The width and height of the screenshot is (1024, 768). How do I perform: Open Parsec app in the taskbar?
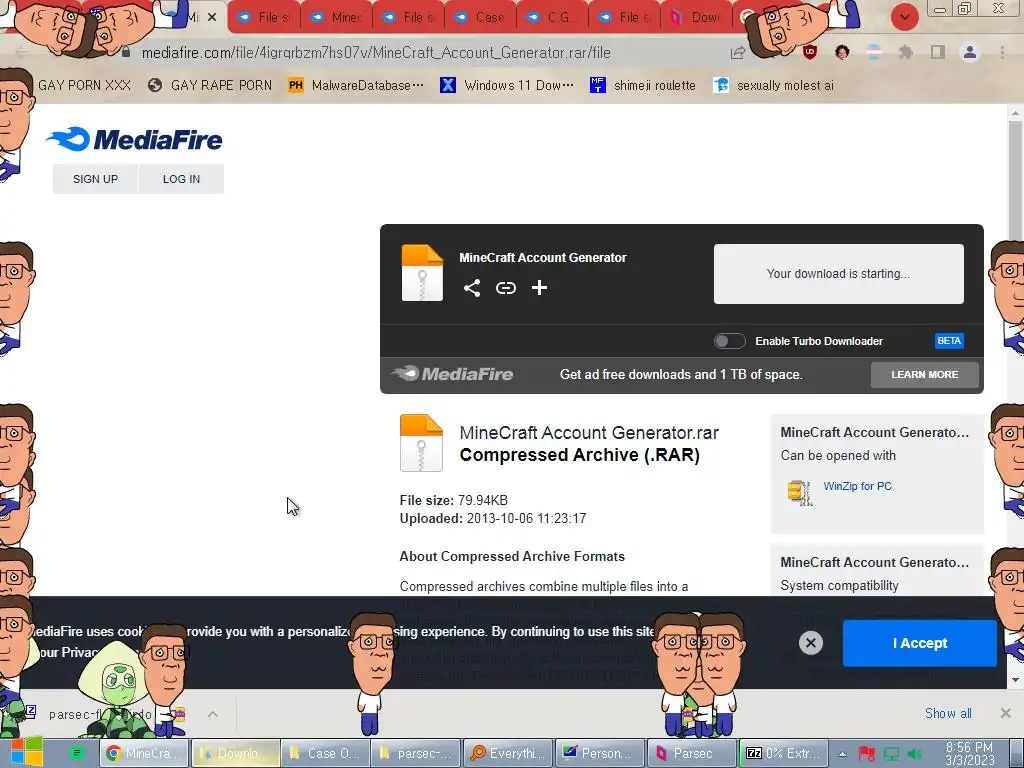[x=691, y=753]
